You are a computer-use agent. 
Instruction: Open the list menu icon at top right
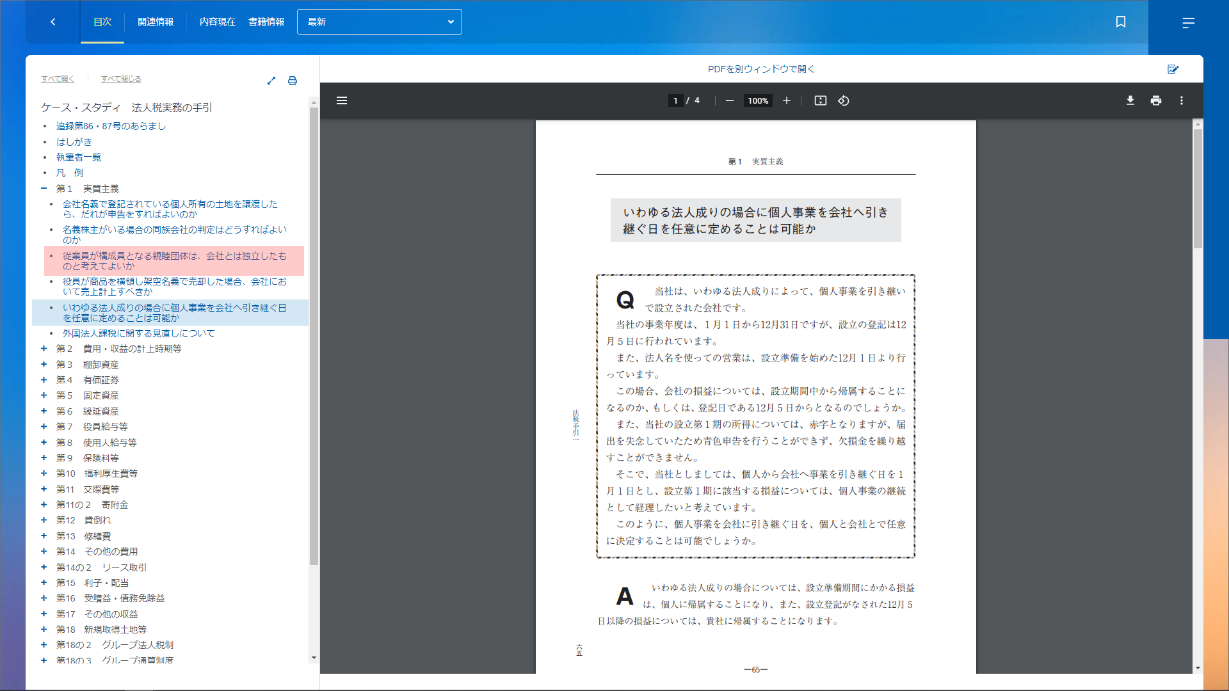[1188, 22]
